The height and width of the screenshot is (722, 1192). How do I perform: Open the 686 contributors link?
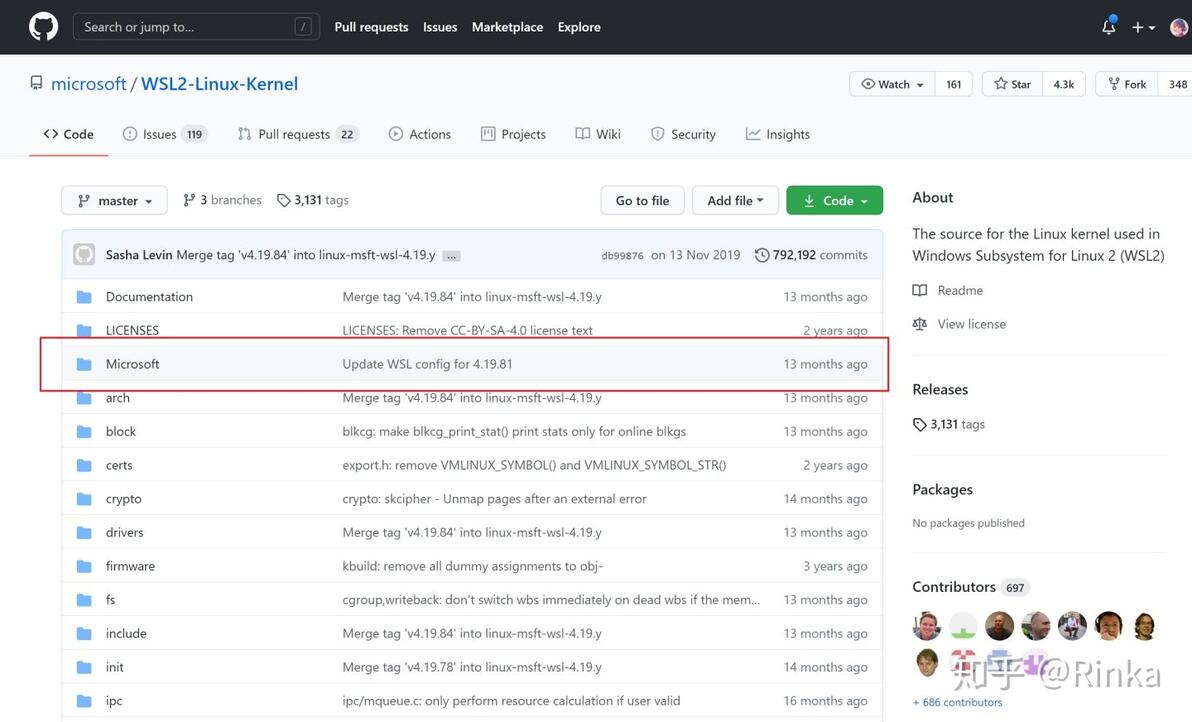click(958, 702)
